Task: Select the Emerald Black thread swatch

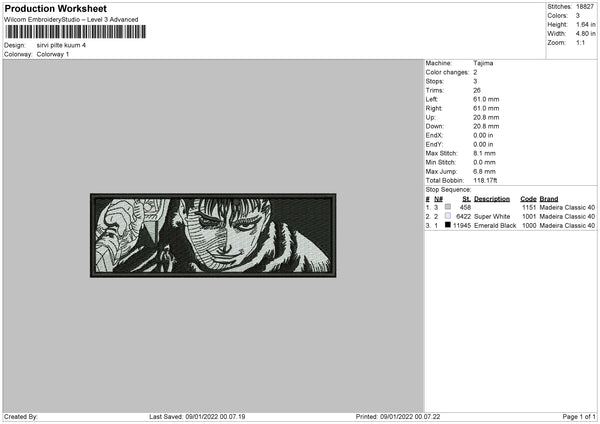Action: click(448, 225)
